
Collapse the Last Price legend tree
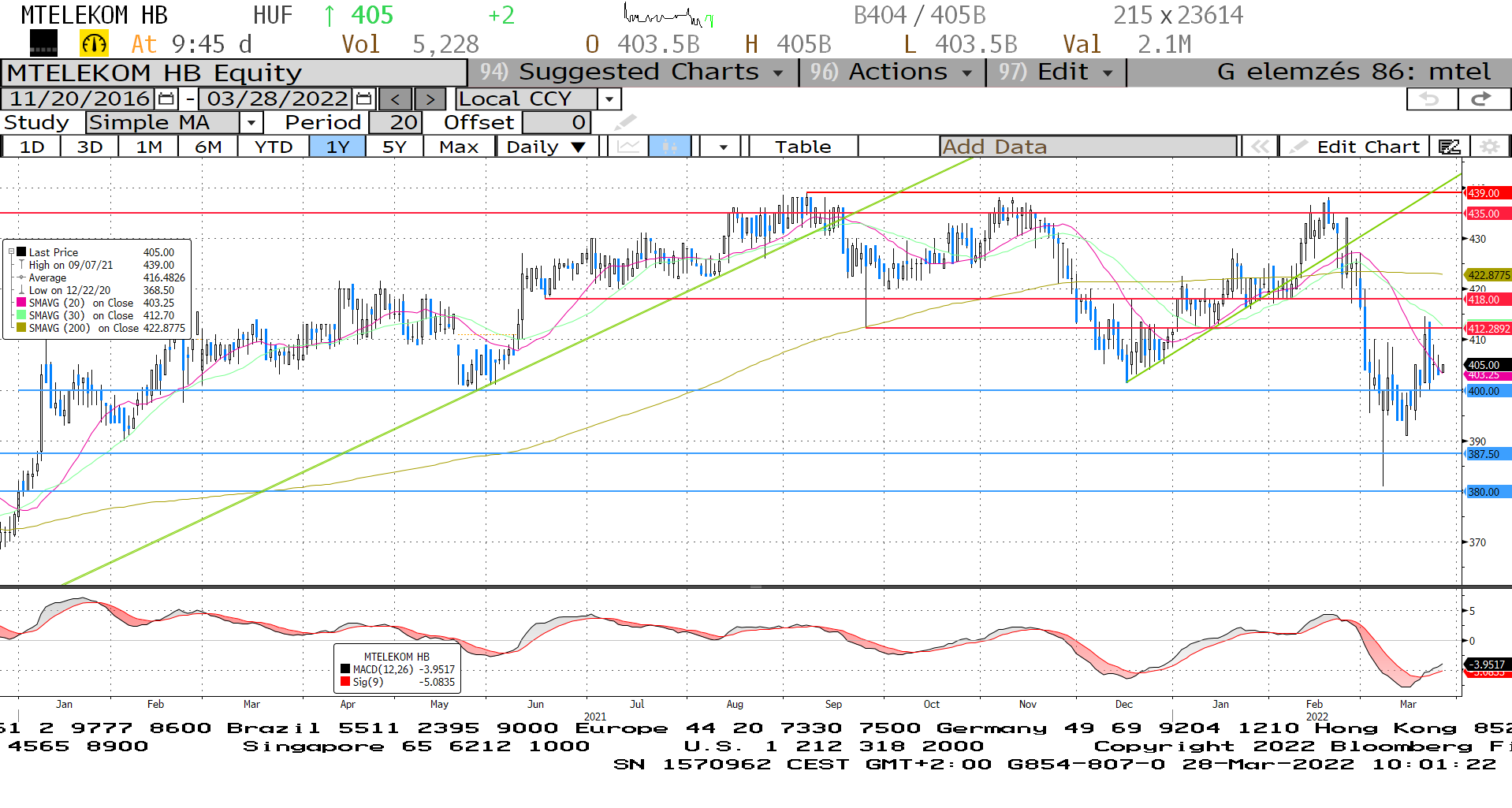coord(11,252)
